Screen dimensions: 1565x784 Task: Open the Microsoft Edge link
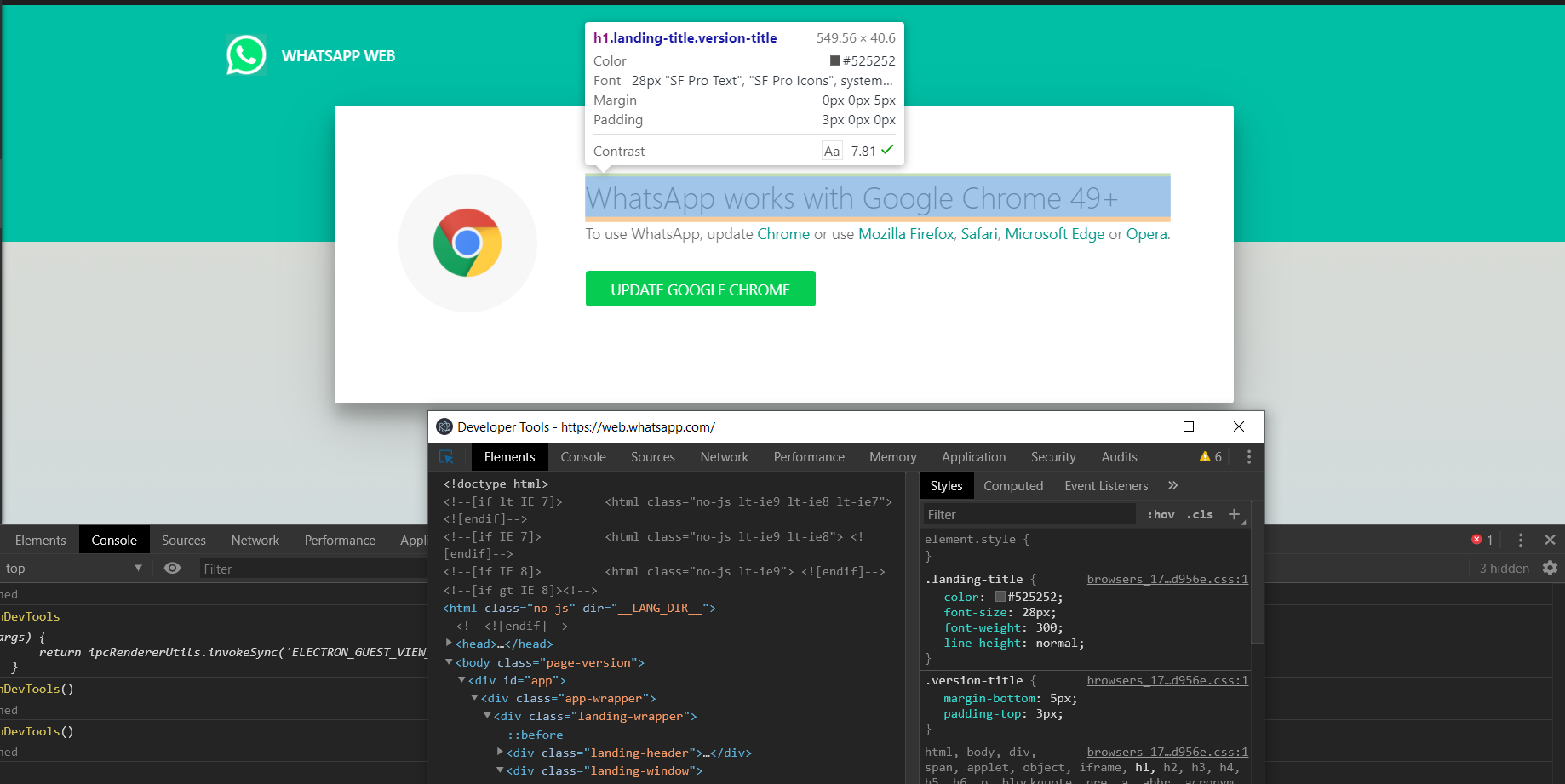click(x=1055, y=234)
